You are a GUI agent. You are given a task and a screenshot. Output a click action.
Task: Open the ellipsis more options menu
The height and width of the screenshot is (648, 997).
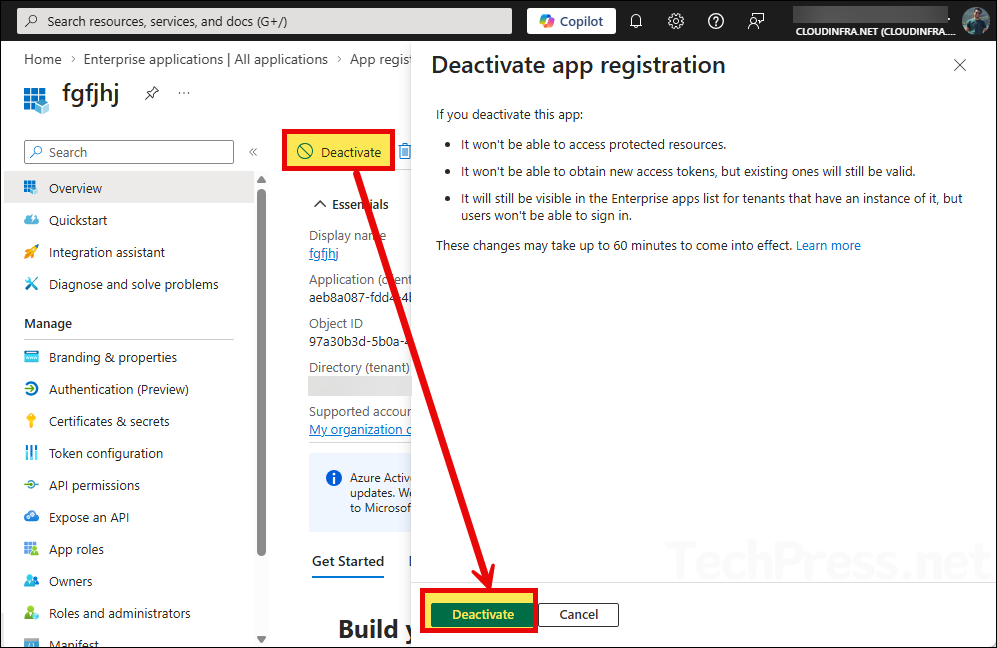(x=183, y=93)
